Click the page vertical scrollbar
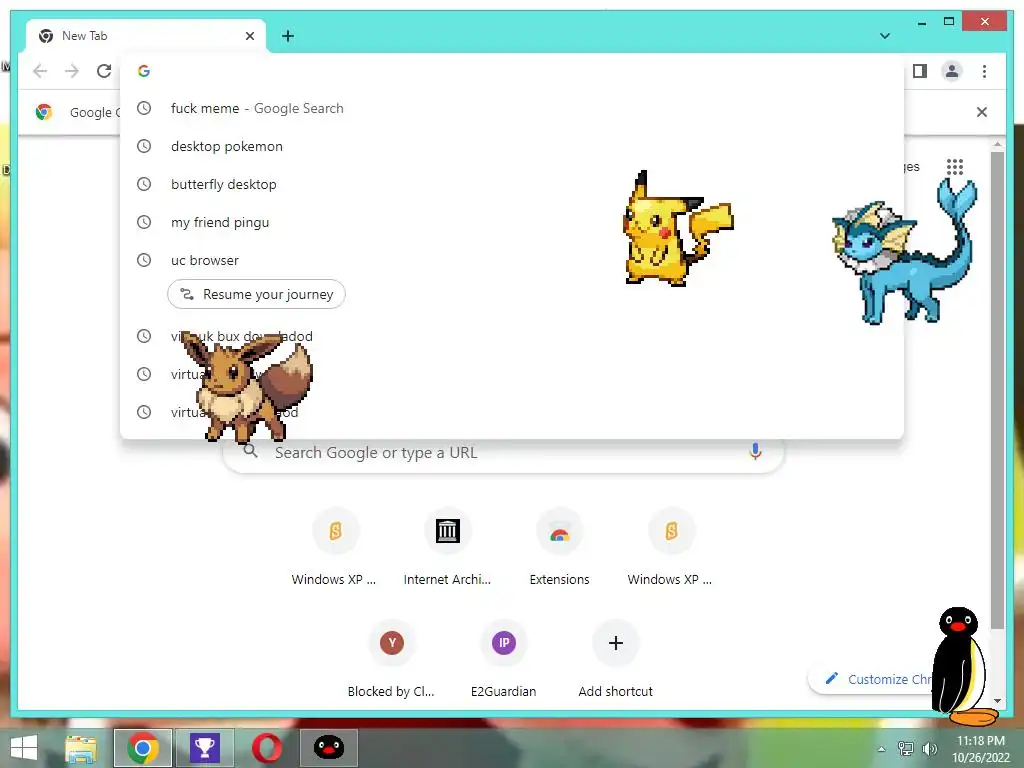The width and height of the screenshot is (1024, 768). [997, 390]
